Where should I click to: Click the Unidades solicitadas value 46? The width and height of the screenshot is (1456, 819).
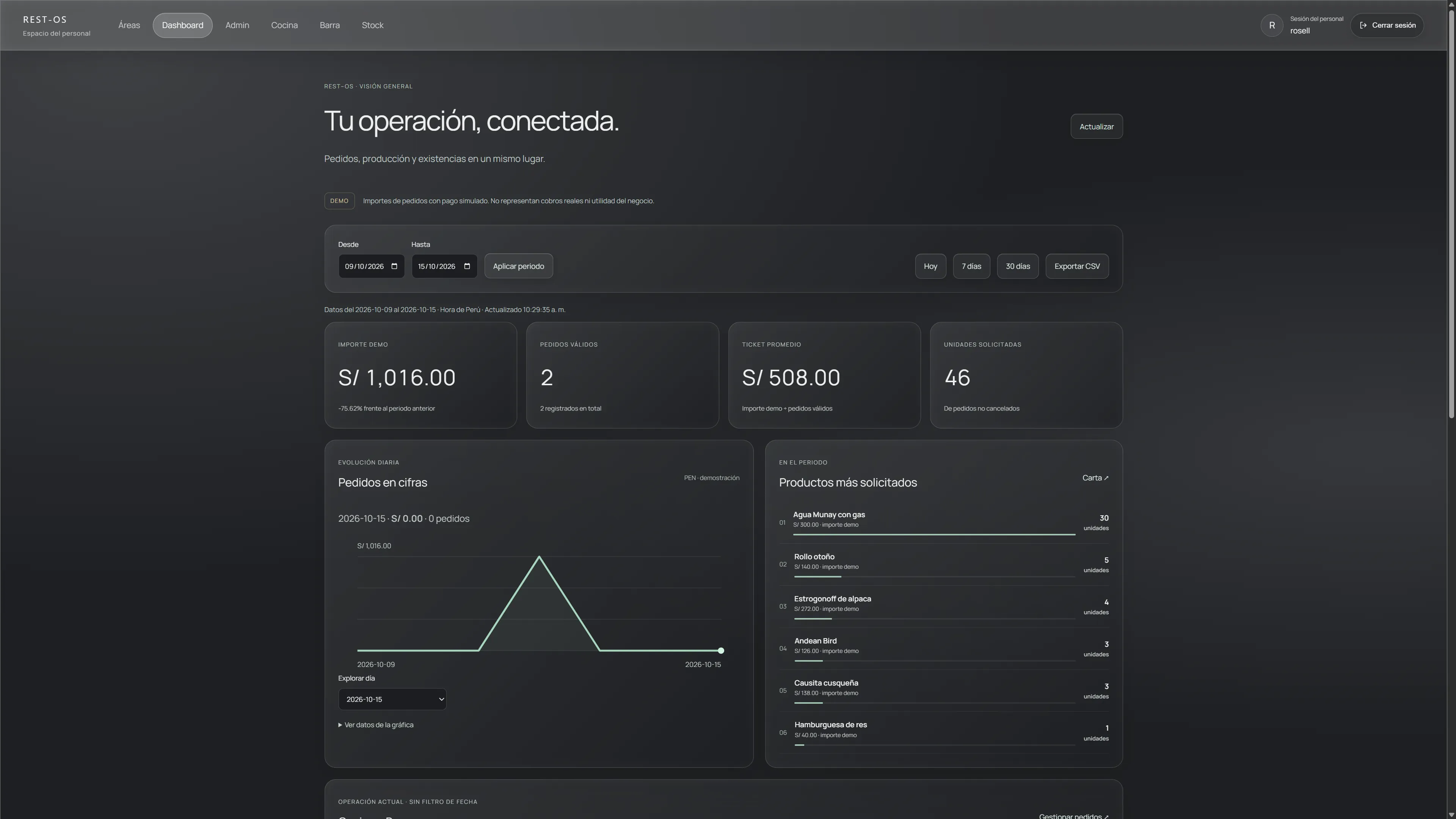[x=957, y=378]
